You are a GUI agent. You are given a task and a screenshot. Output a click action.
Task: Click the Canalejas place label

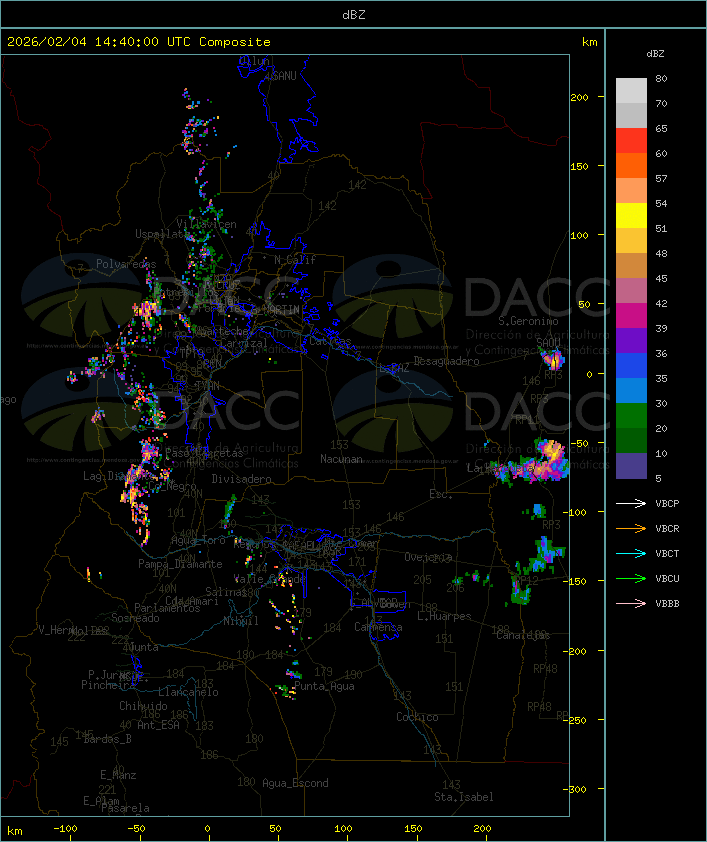pyautogui.click(x=523, y=636)
